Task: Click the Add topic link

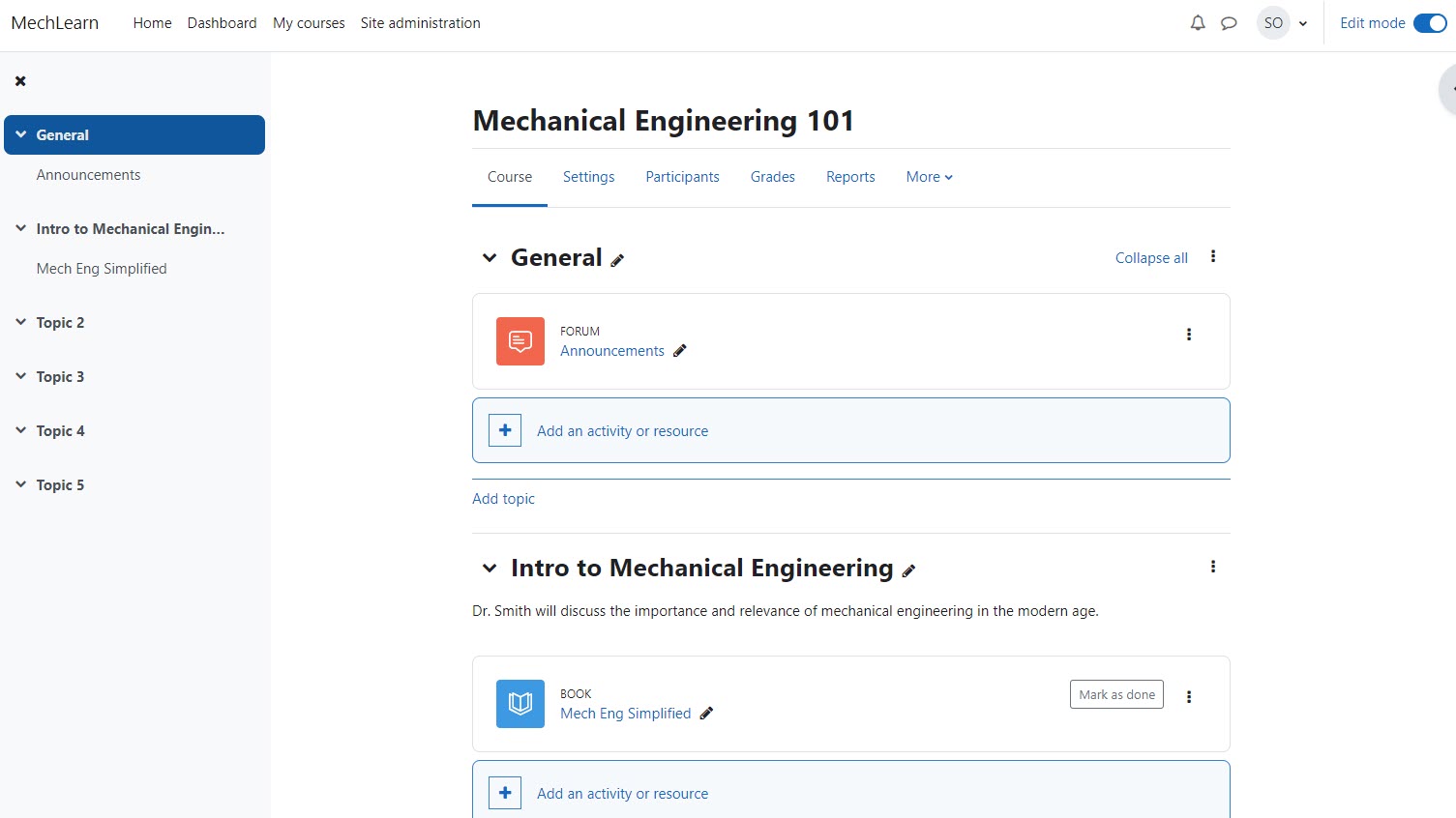Action: 503,499
